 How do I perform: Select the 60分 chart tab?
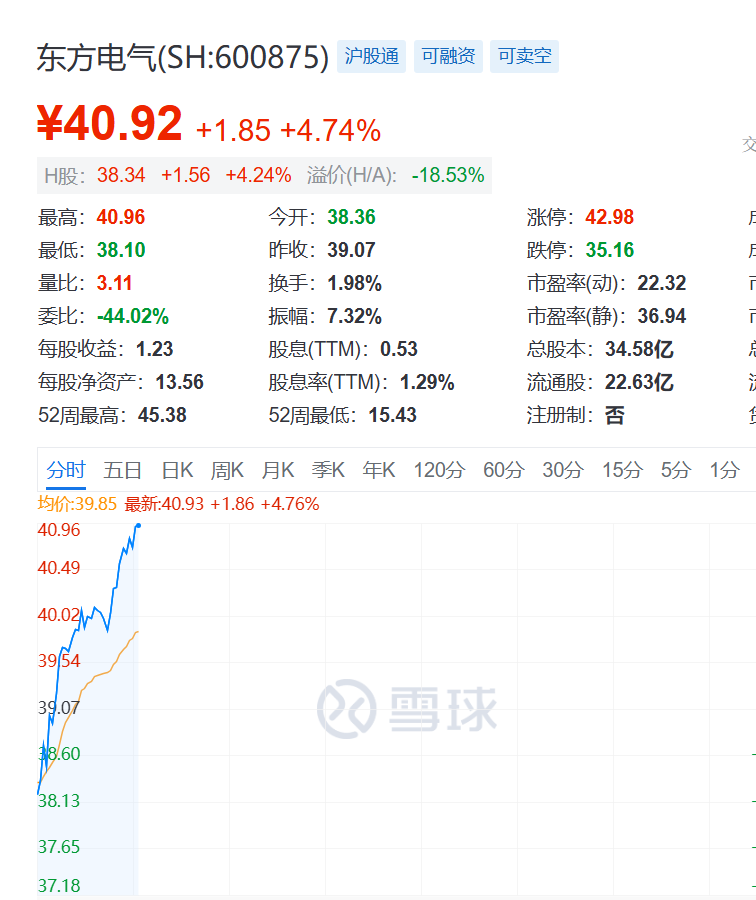click(503, 470)
